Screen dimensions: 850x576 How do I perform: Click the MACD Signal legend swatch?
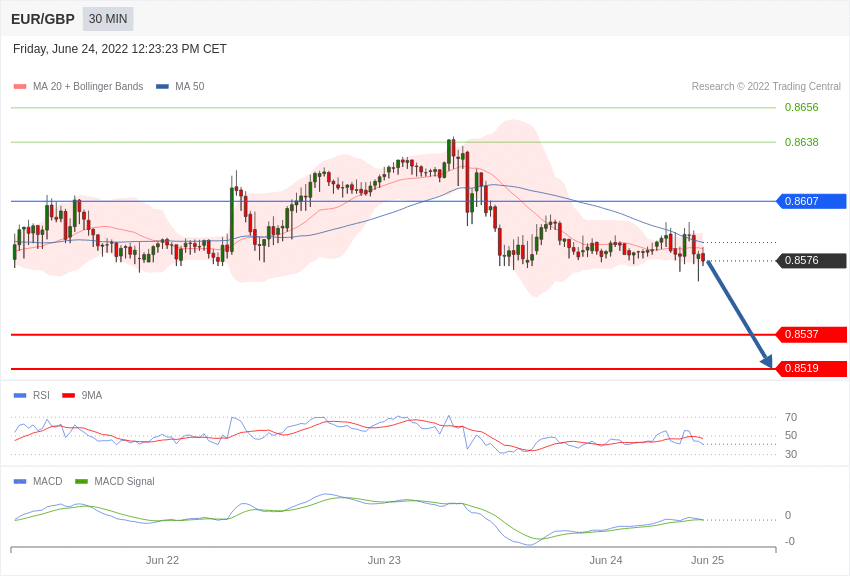coord(81,481)
